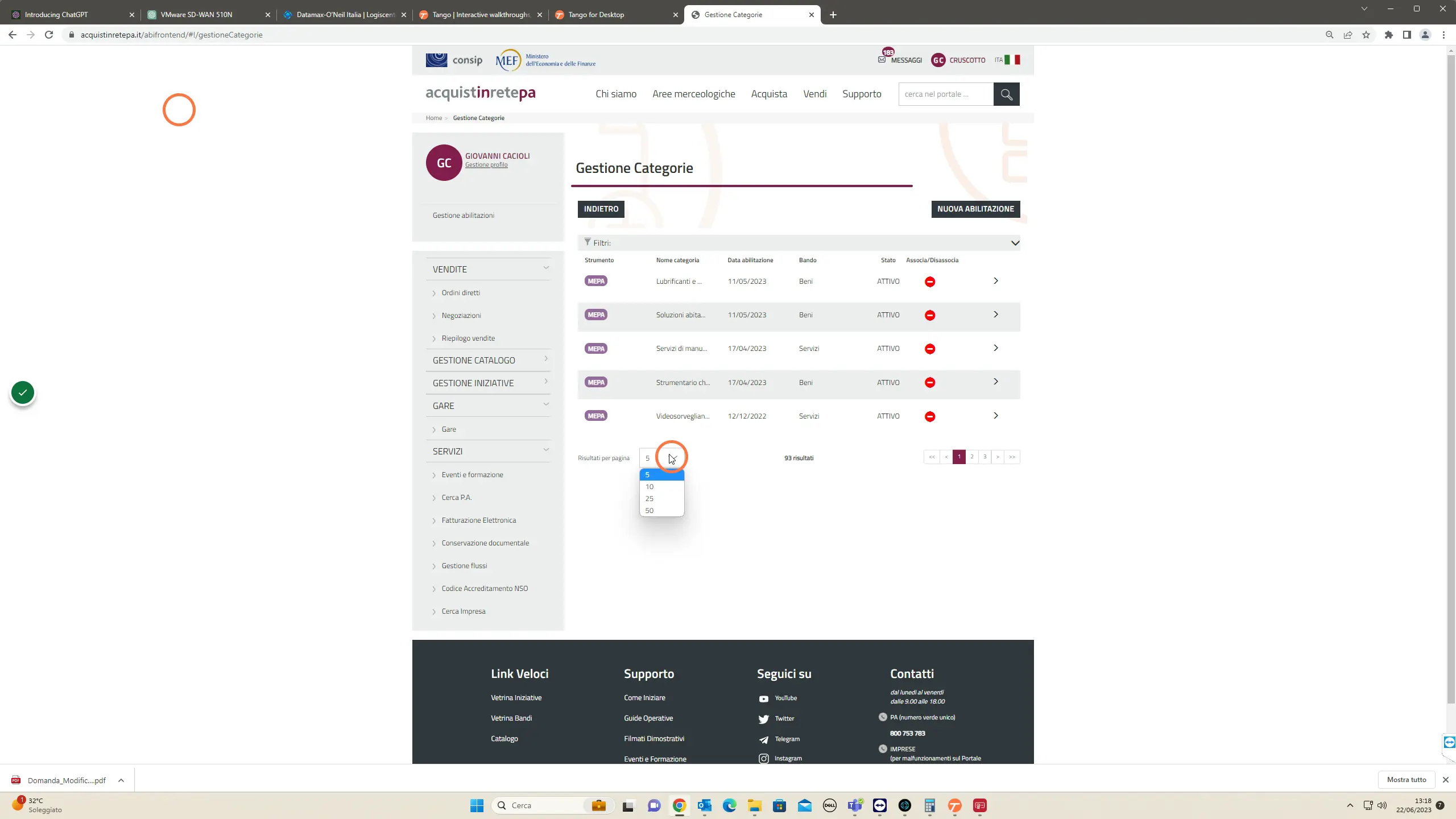Click the acquistinretepa logo

[x=481, y=93]
